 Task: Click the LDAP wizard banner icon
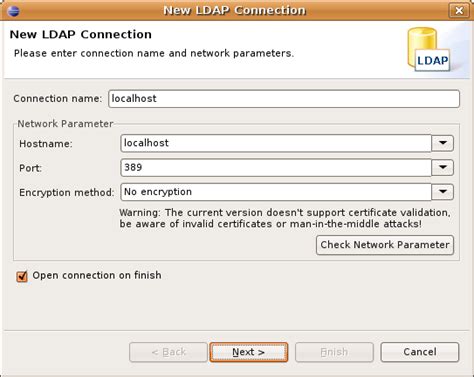[429, 49]
